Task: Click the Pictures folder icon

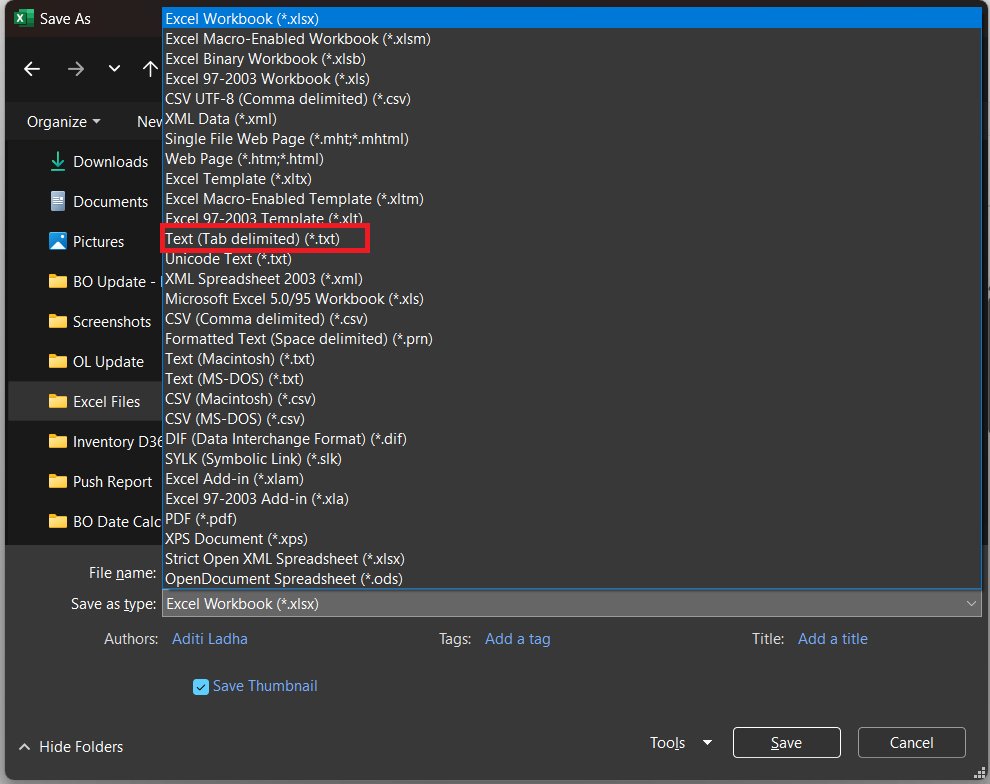Action: pyautogui.click(x=57, y=241)
